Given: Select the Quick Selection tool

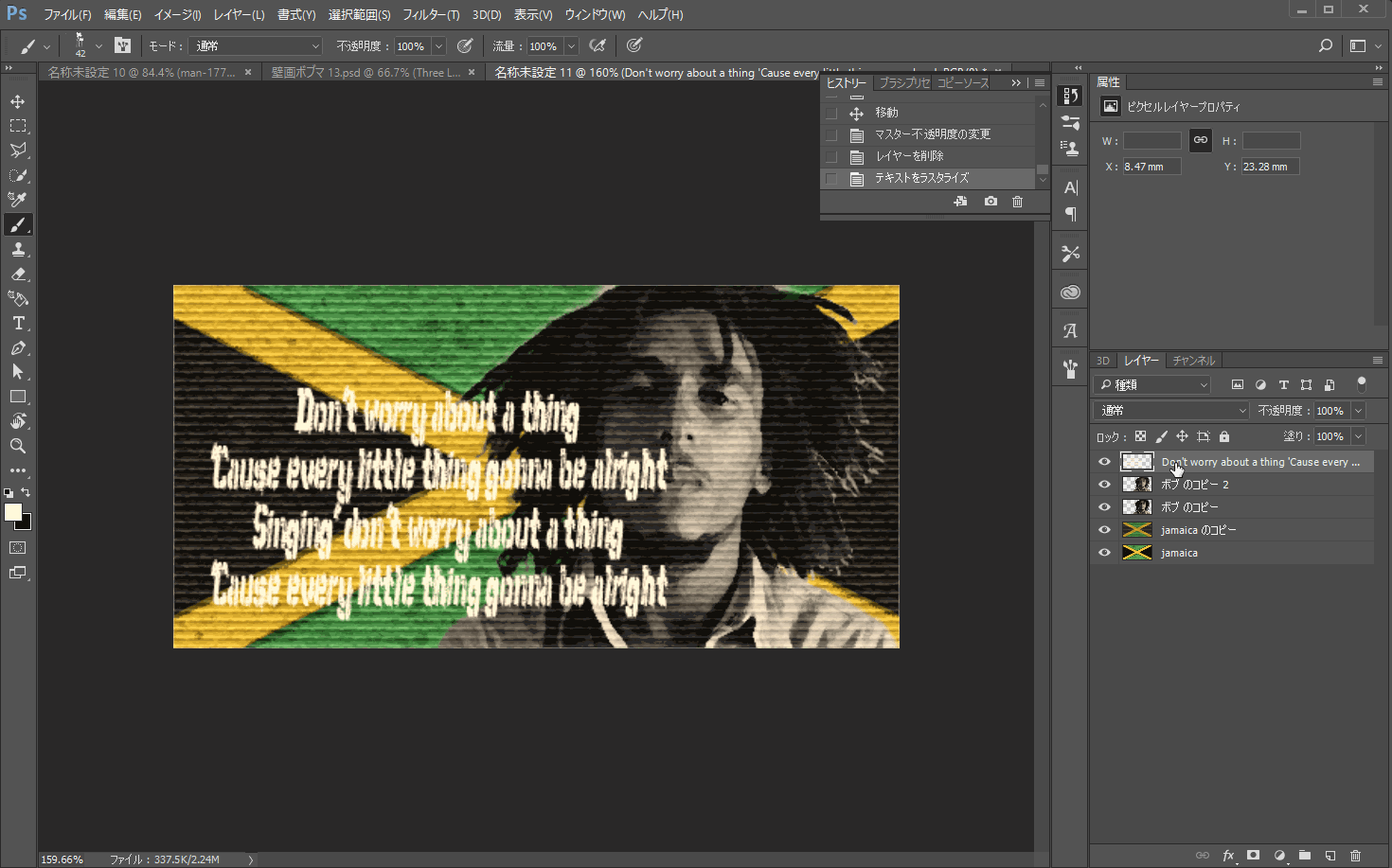Looking at the screenshot, I should [18, 175].
